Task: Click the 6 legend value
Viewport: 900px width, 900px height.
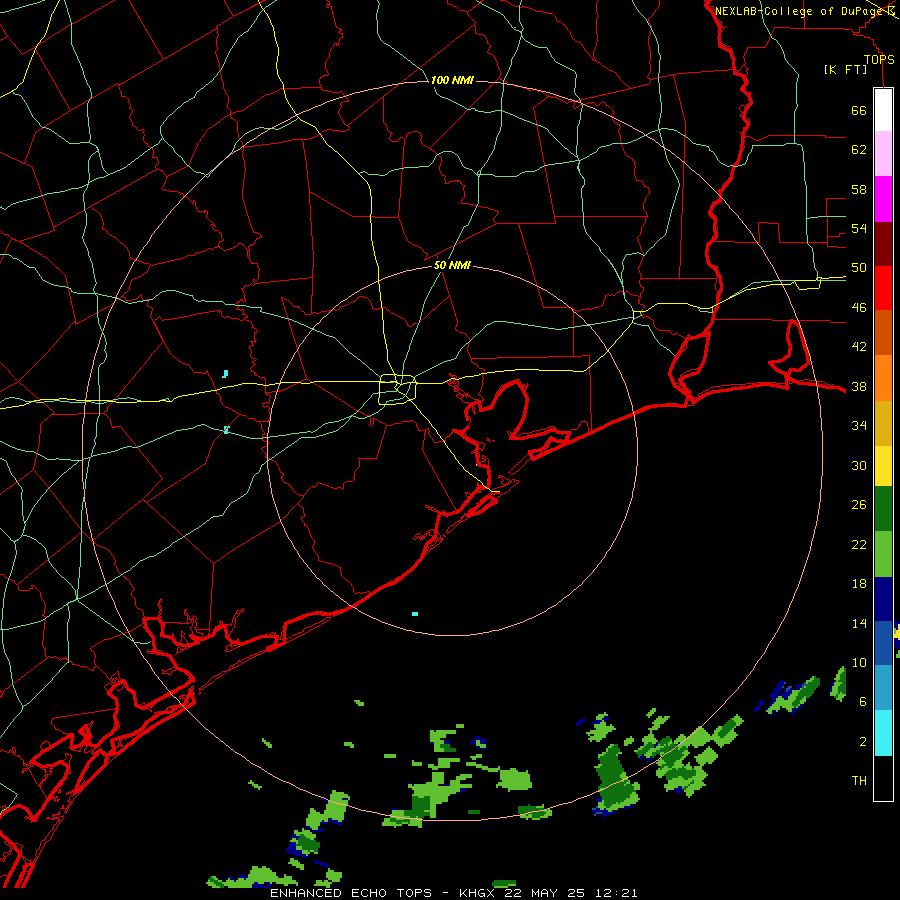Action: click(862, 702)
